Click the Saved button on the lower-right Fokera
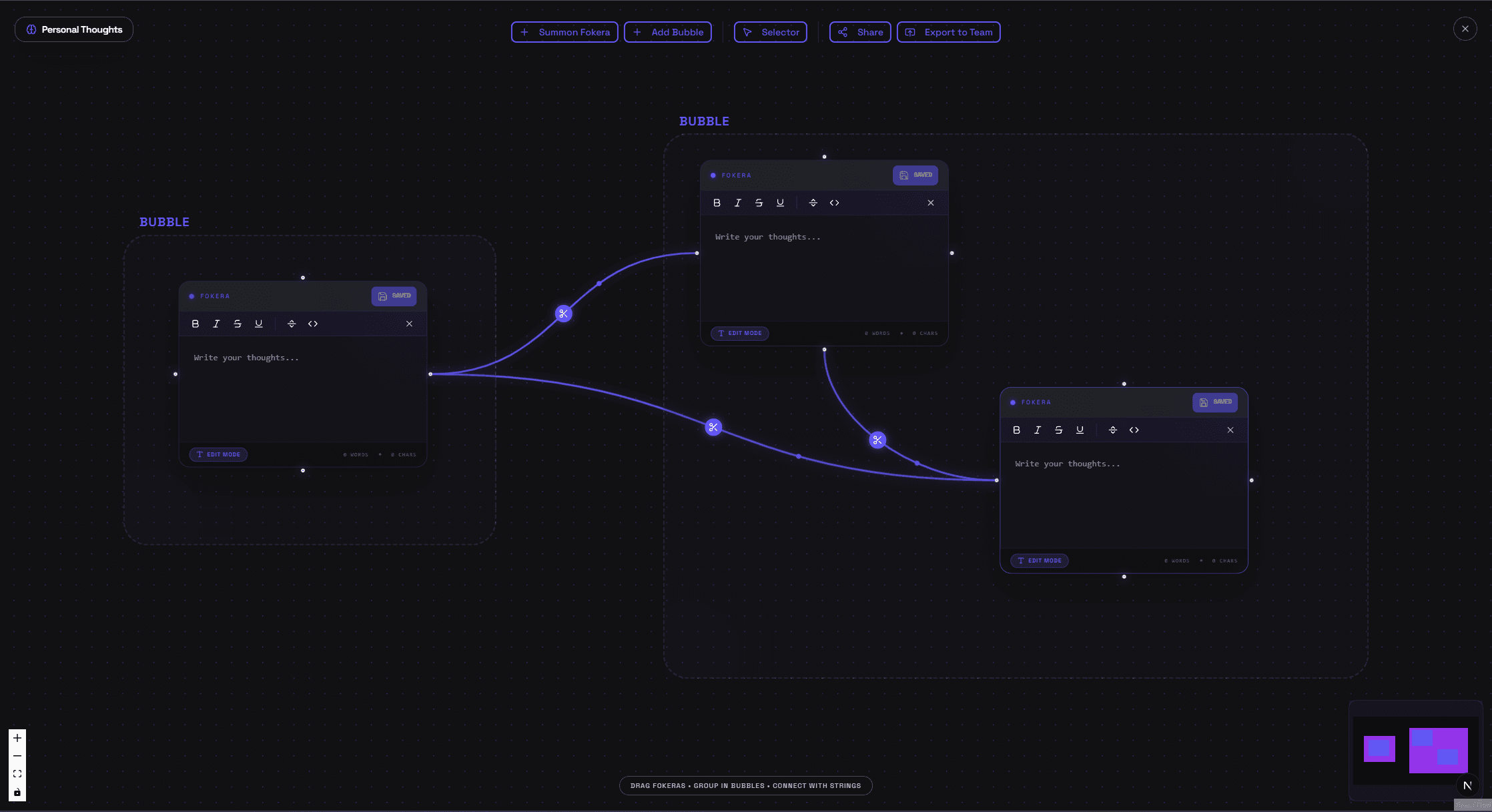Viewport: 1492px width, 812px height. 1215,402
